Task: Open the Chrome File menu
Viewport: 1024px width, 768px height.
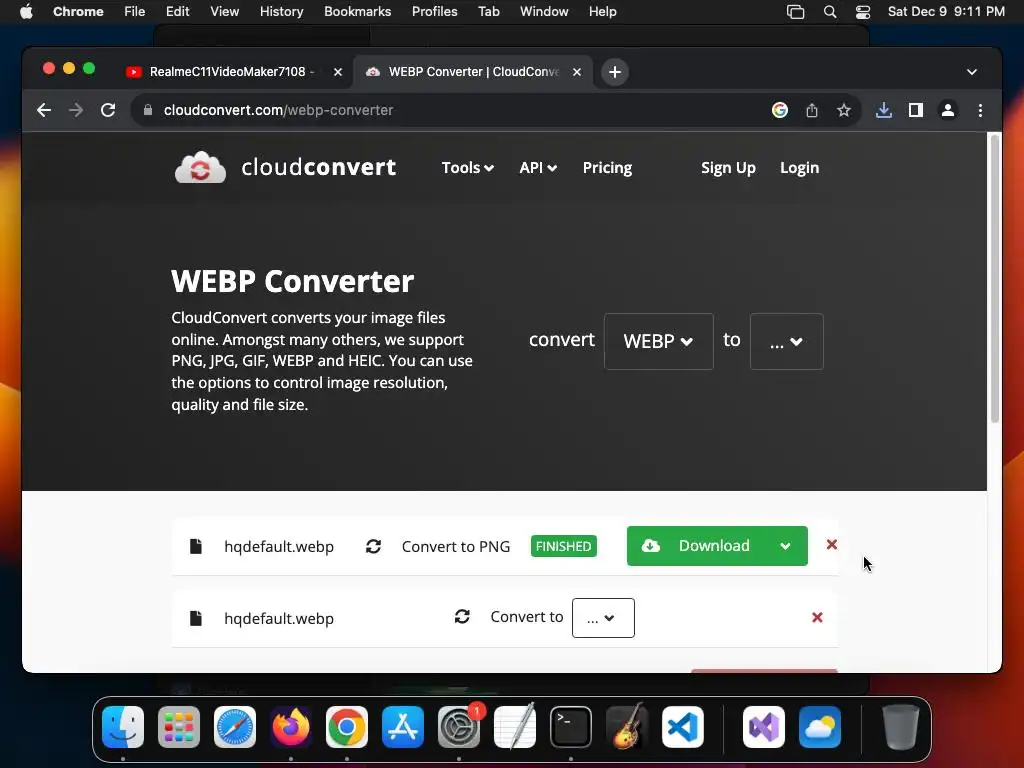Action: [135, 12]
